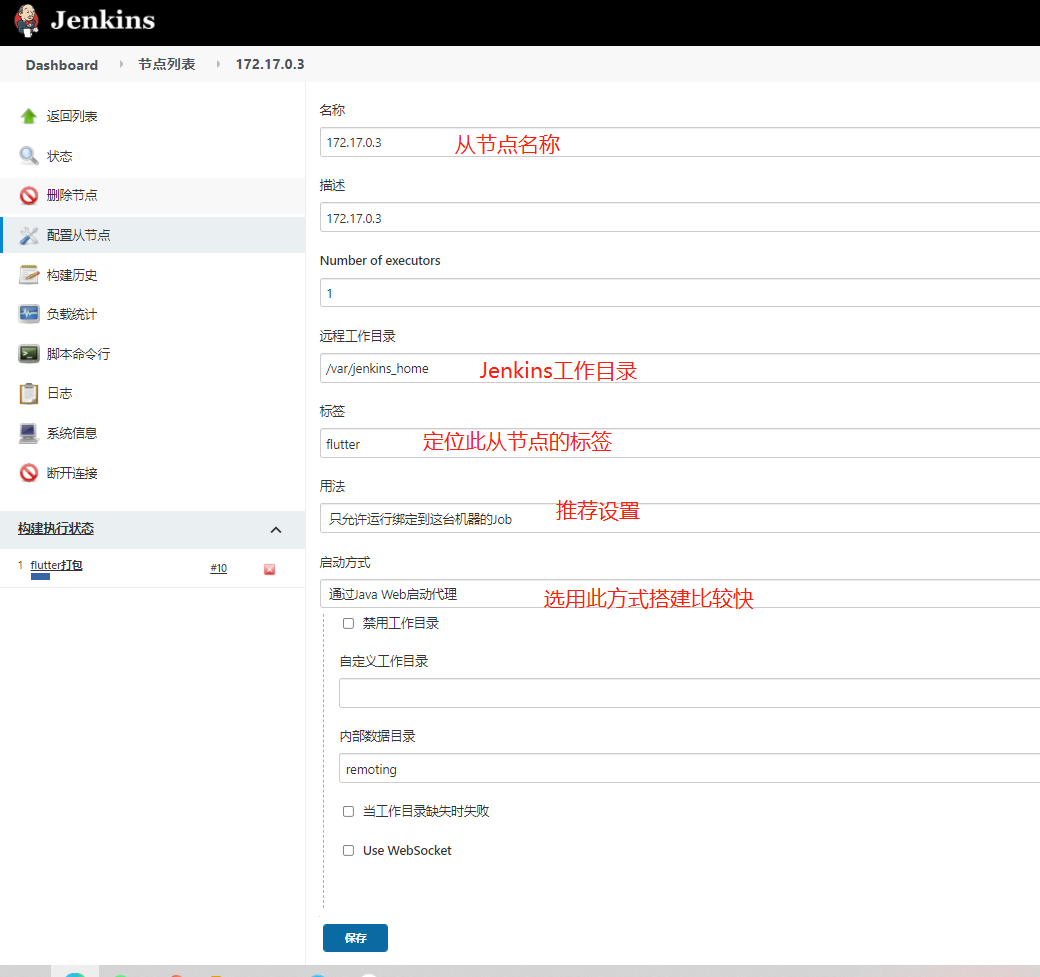Open the 172.17.0.3 breadcrumb link
Viewport: 1040px width, 977px height.
pyautogui.click(x=270, y=64)
